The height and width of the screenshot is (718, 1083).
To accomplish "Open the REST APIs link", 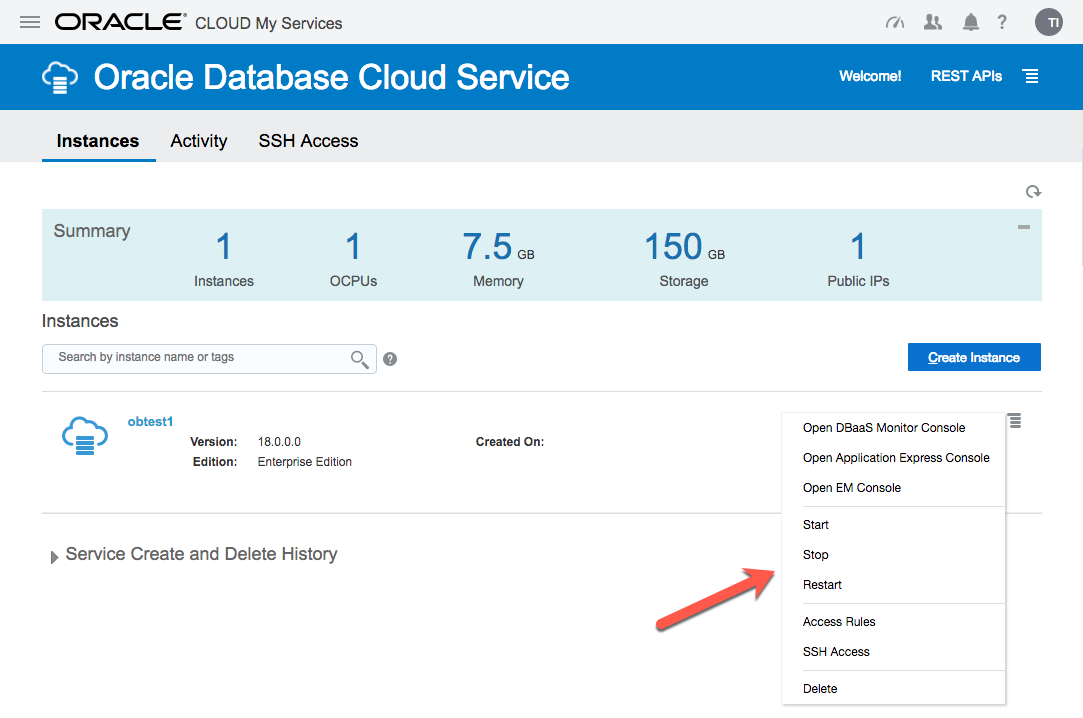I will (x=966, y=76).
